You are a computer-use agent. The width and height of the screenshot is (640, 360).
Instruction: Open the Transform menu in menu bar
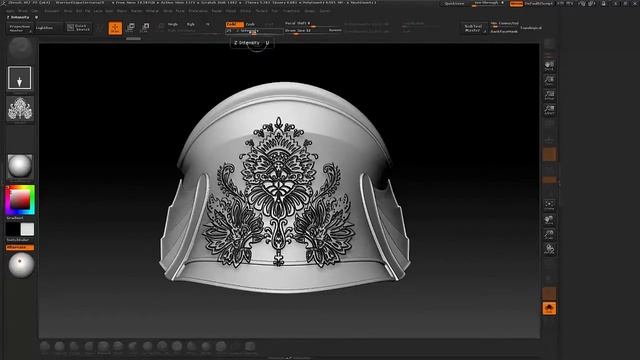click(x=291, y=11)
